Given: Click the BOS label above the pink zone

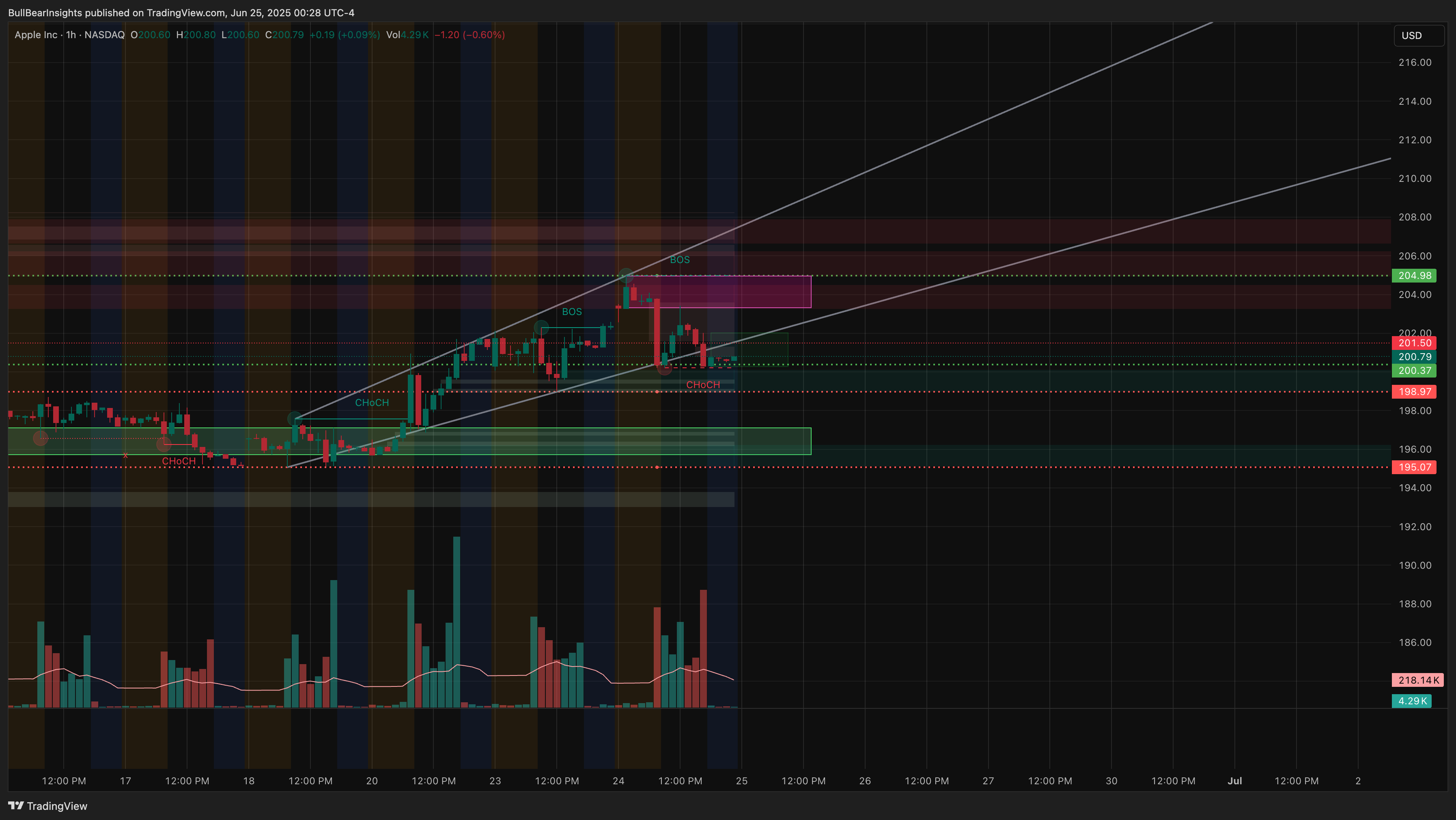Looking at the screenshot, I should 679,259.
